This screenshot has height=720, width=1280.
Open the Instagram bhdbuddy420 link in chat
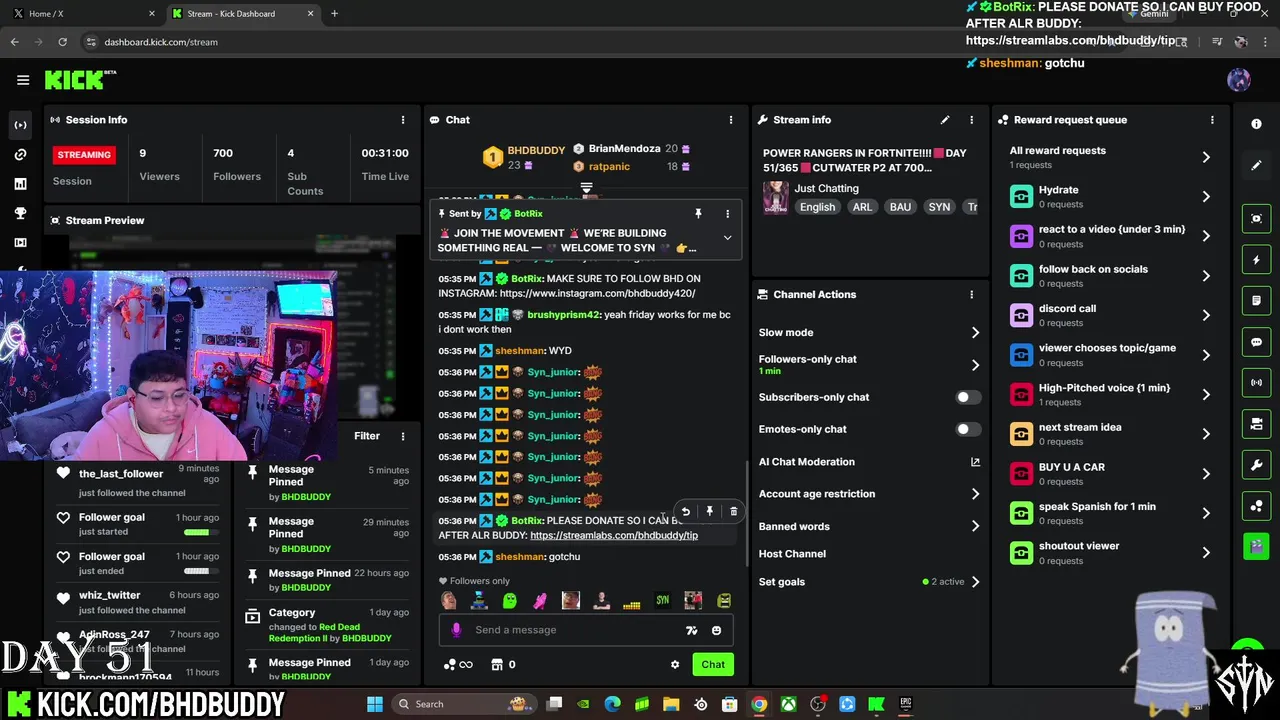pos(597,294)
